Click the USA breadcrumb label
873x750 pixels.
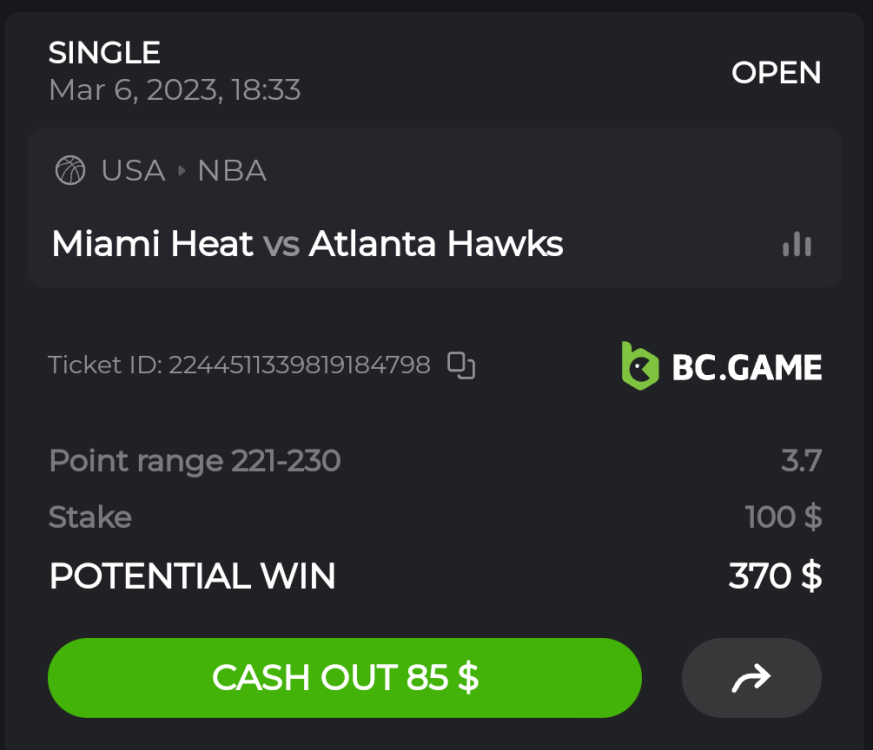pos(133,170)
